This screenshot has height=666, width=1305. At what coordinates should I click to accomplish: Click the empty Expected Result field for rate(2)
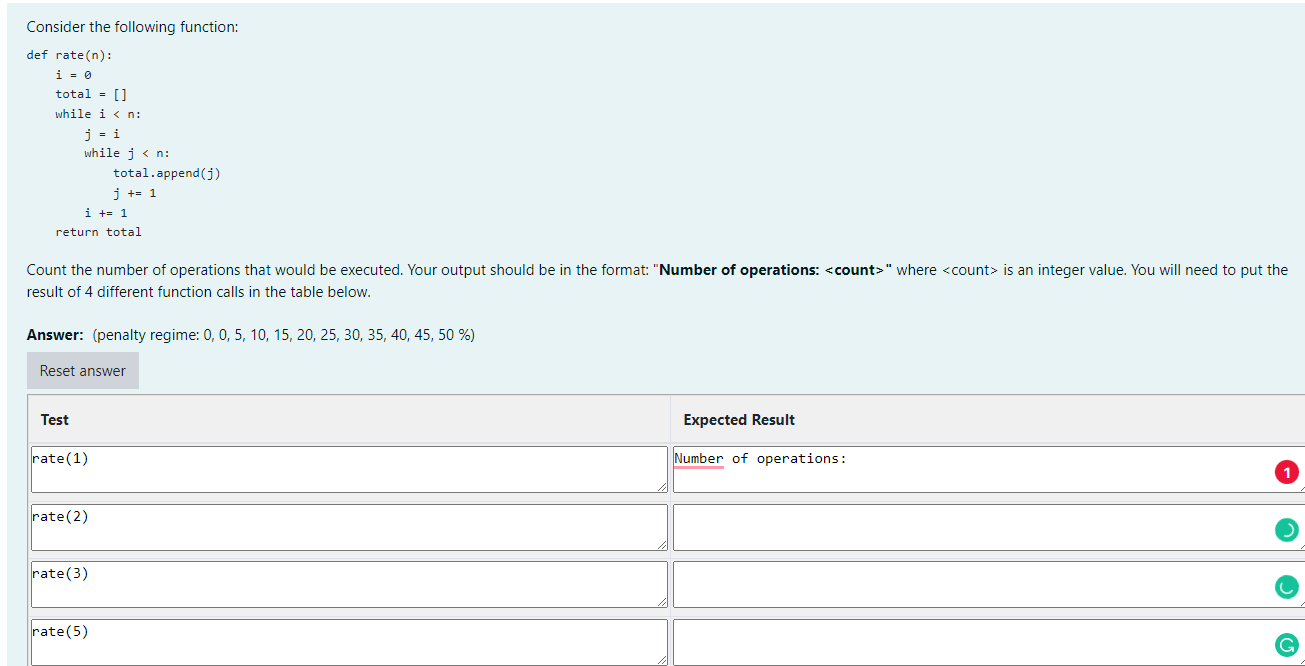click(x=988, y=527)
